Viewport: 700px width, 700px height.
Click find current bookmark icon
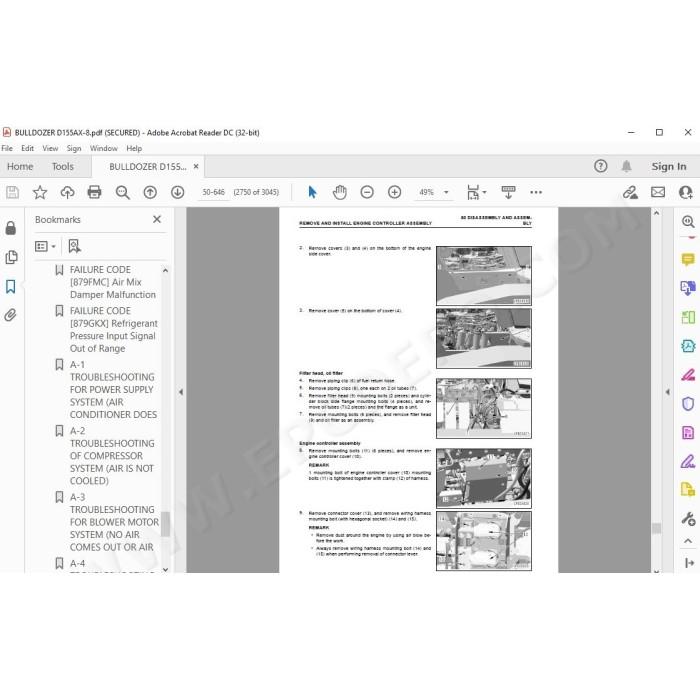[74, 246]
